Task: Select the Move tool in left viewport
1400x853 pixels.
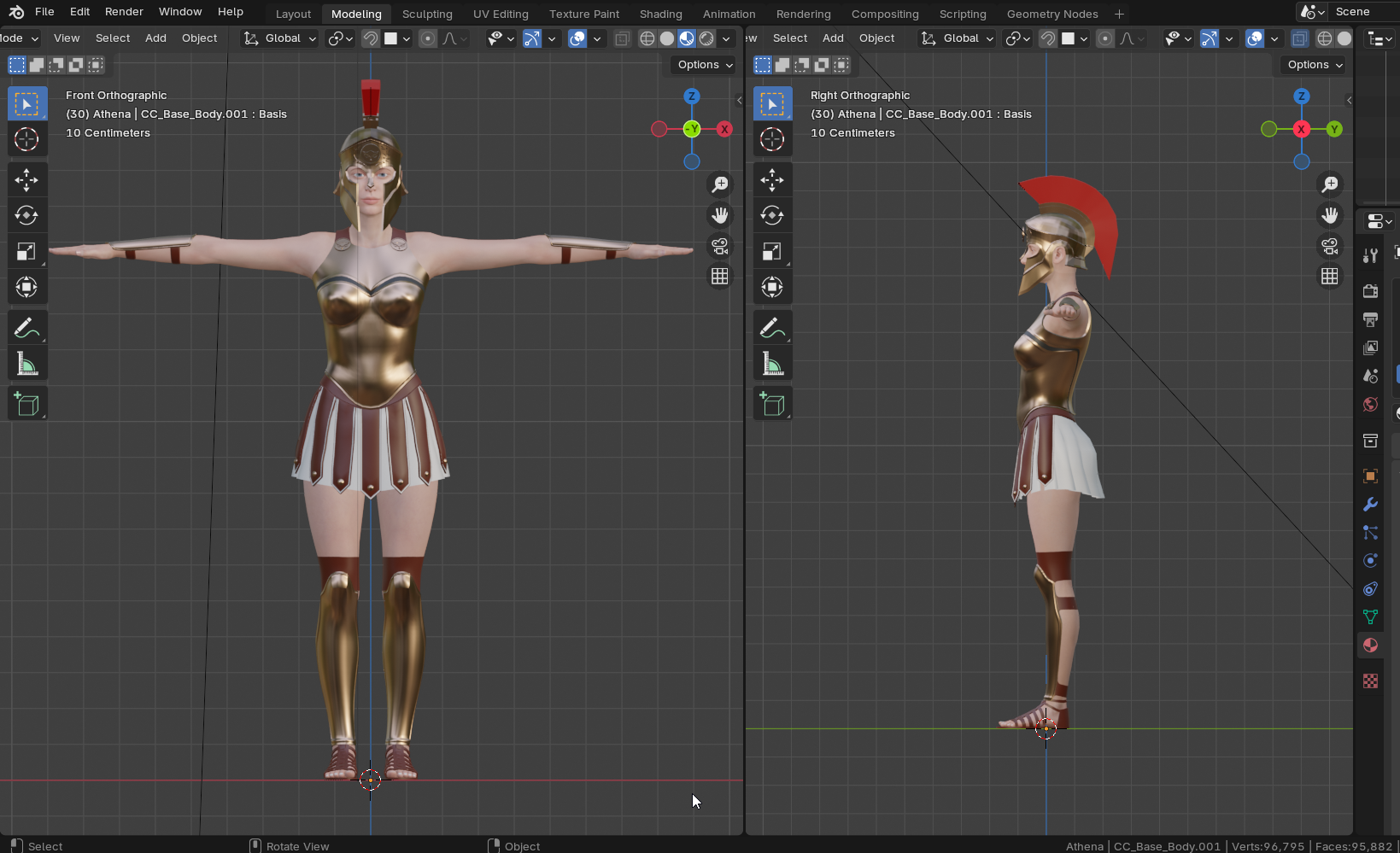Action: [26, 179]
